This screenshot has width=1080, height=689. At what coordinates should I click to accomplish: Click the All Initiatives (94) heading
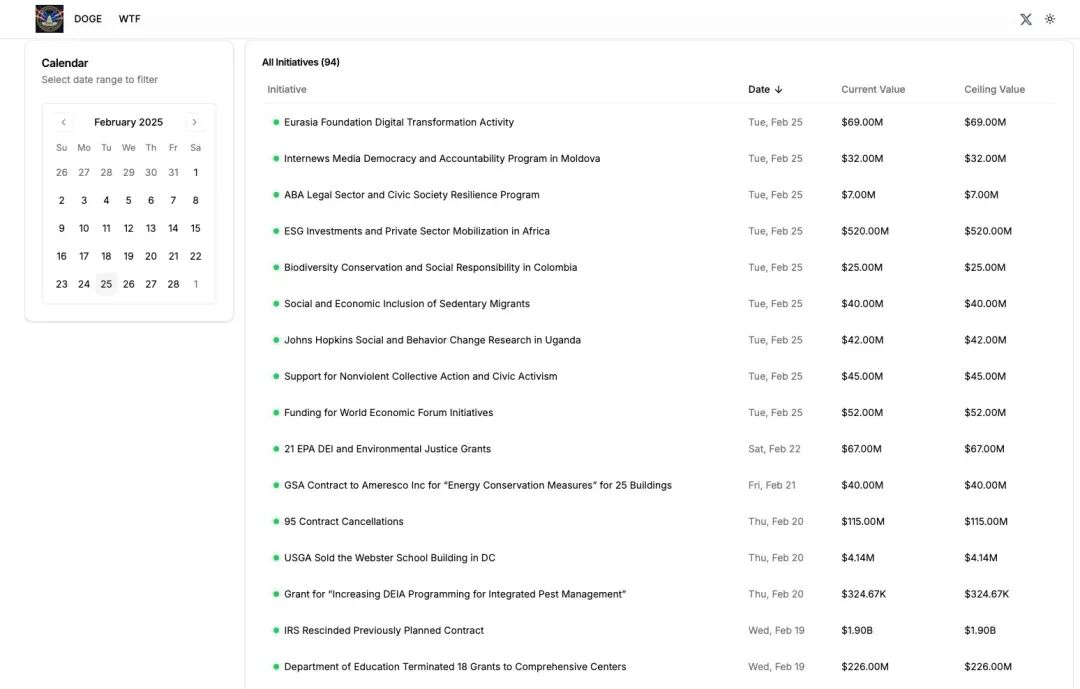pos(300,62)
